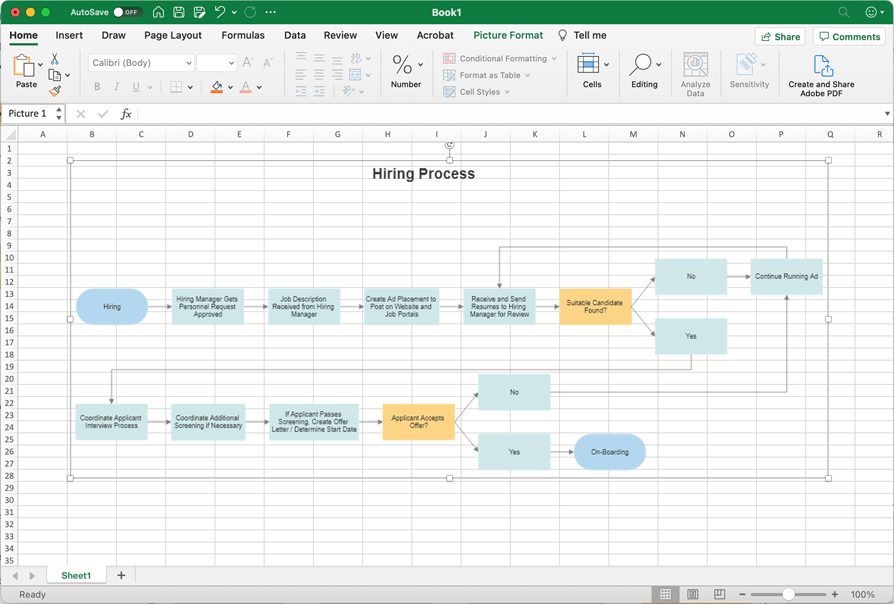Click the Cut scissors icon
Screen dimensions: 894x604
(54, 60)
